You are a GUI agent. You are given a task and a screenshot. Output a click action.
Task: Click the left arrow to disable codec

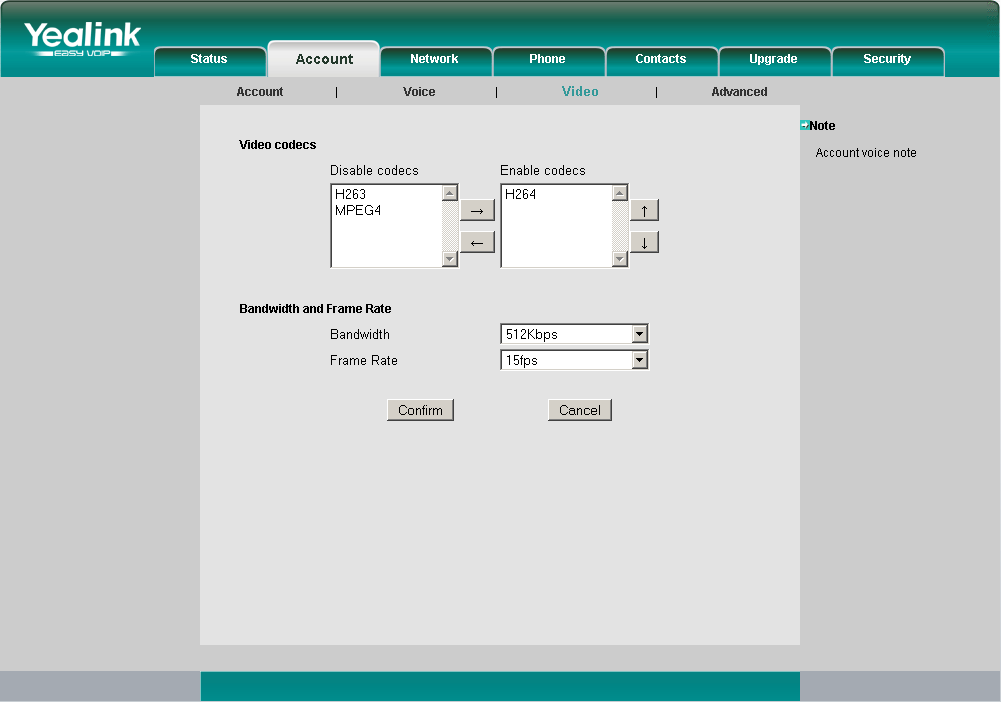click(x=477, y=243)
